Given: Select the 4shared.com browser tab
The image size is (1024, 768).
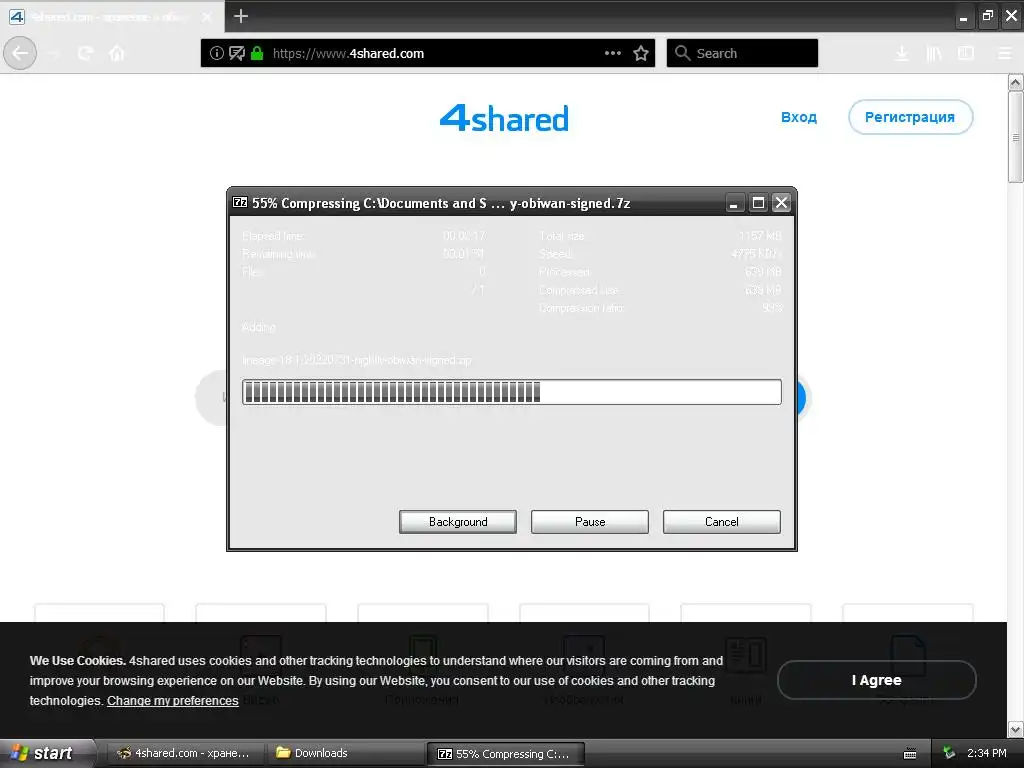Looking at the screenshot, I should [x=112, y=17].
